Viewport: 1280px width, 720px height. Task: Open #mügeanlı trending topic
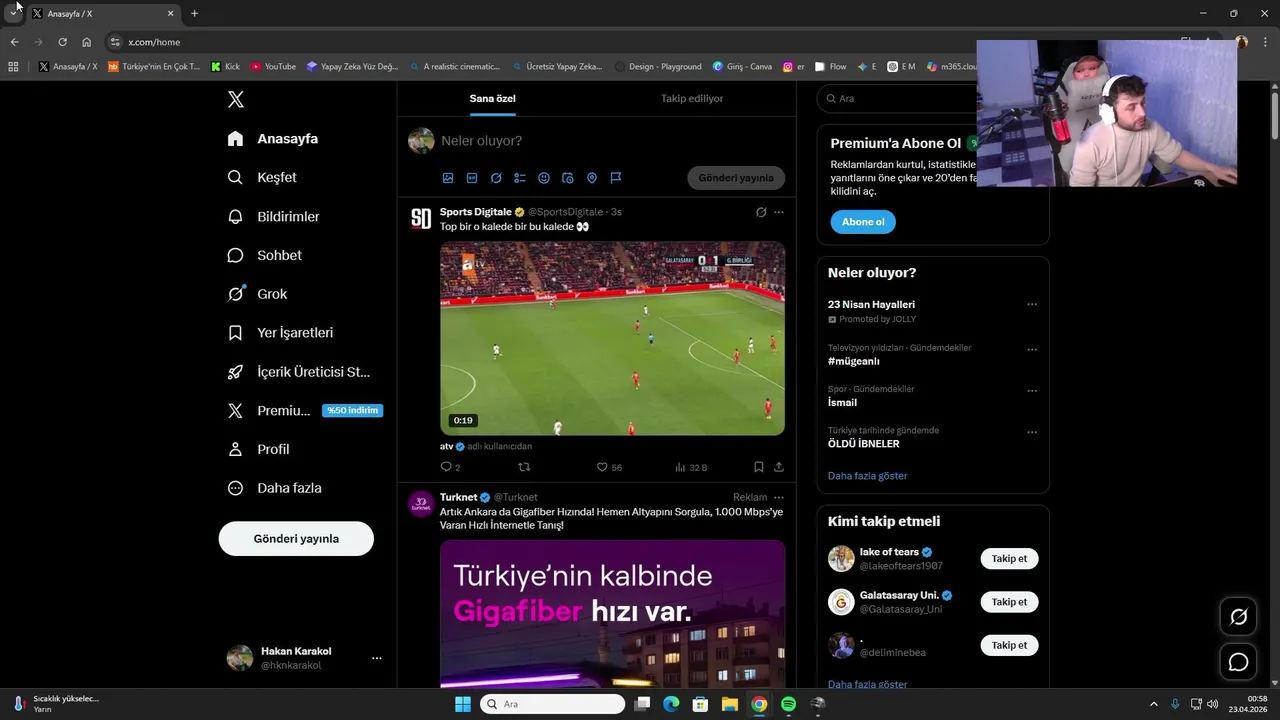(853, 361)
